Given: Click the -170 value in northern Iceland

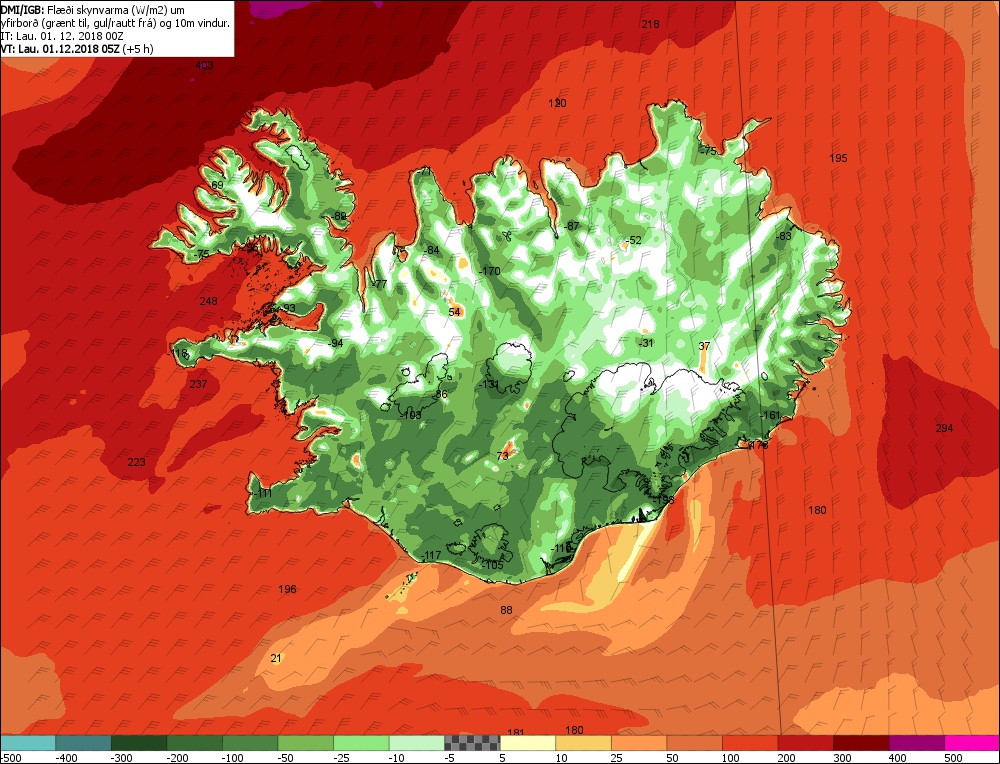Looking at the screenshot, I should pos(490,272).
